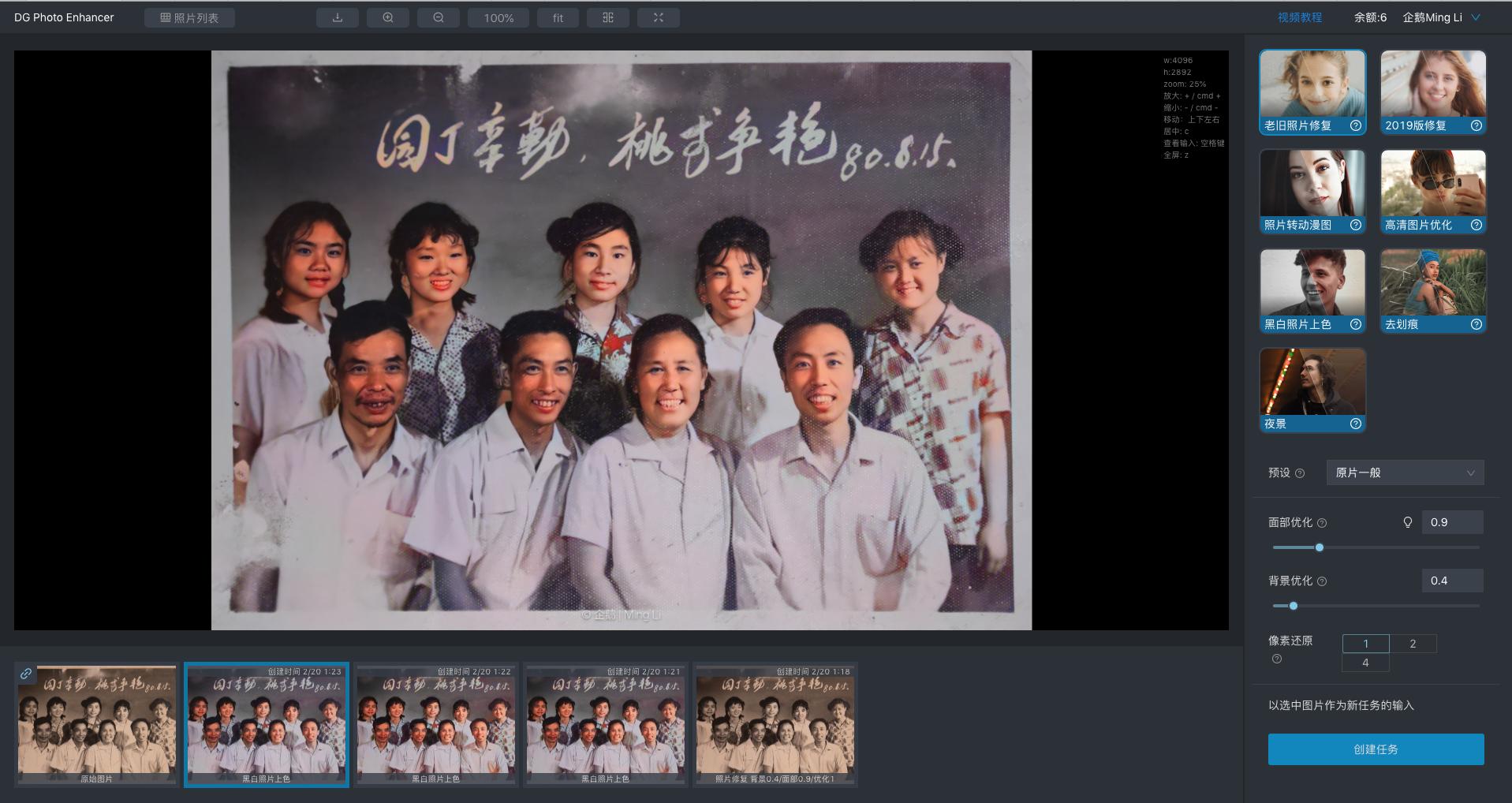Open the 照片列表 panel
The image size is (1512, 803).
point(189,17)
